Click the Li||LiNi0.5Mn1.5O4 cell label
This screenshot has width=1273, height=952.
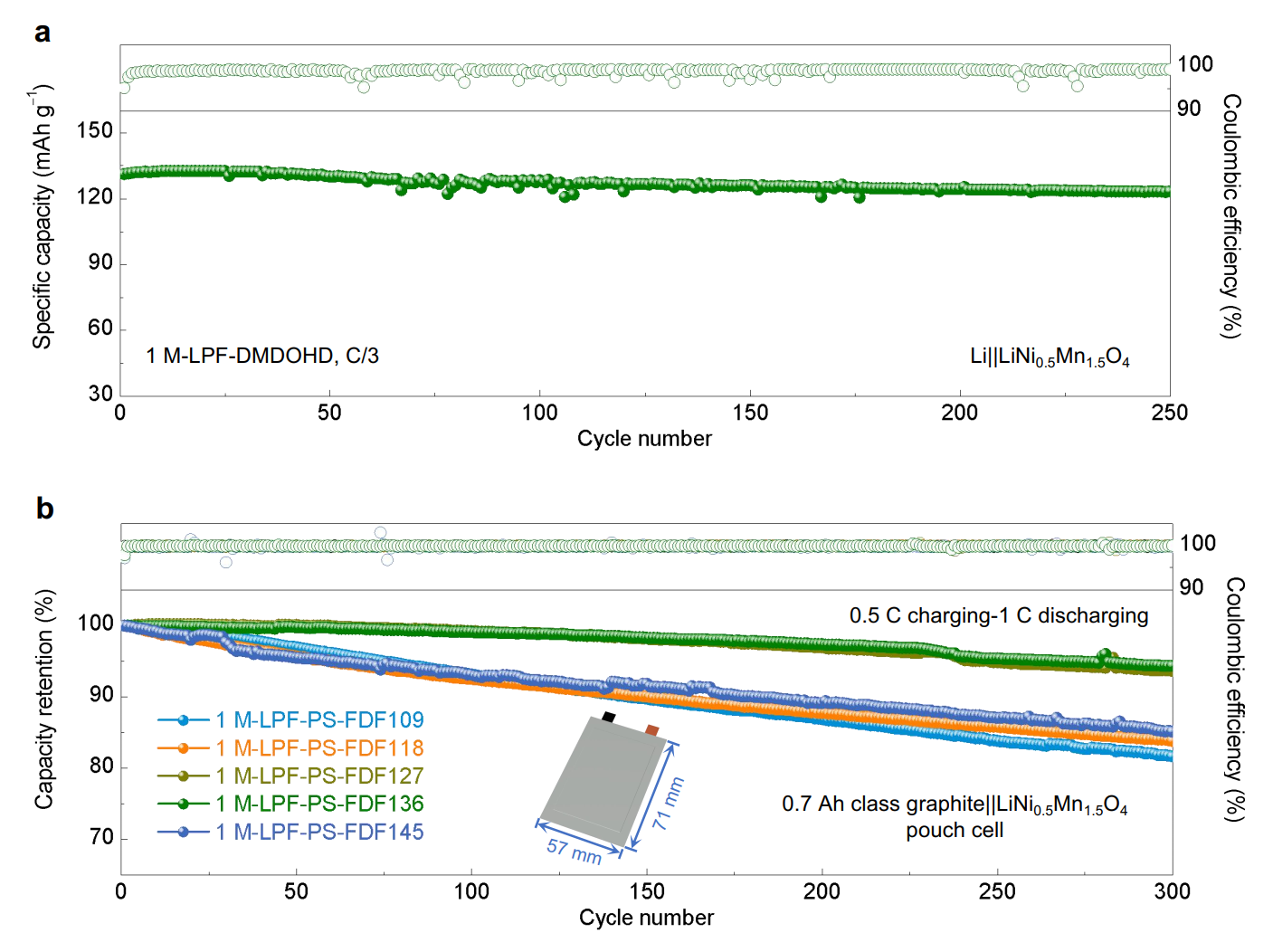click(1050, 357)
